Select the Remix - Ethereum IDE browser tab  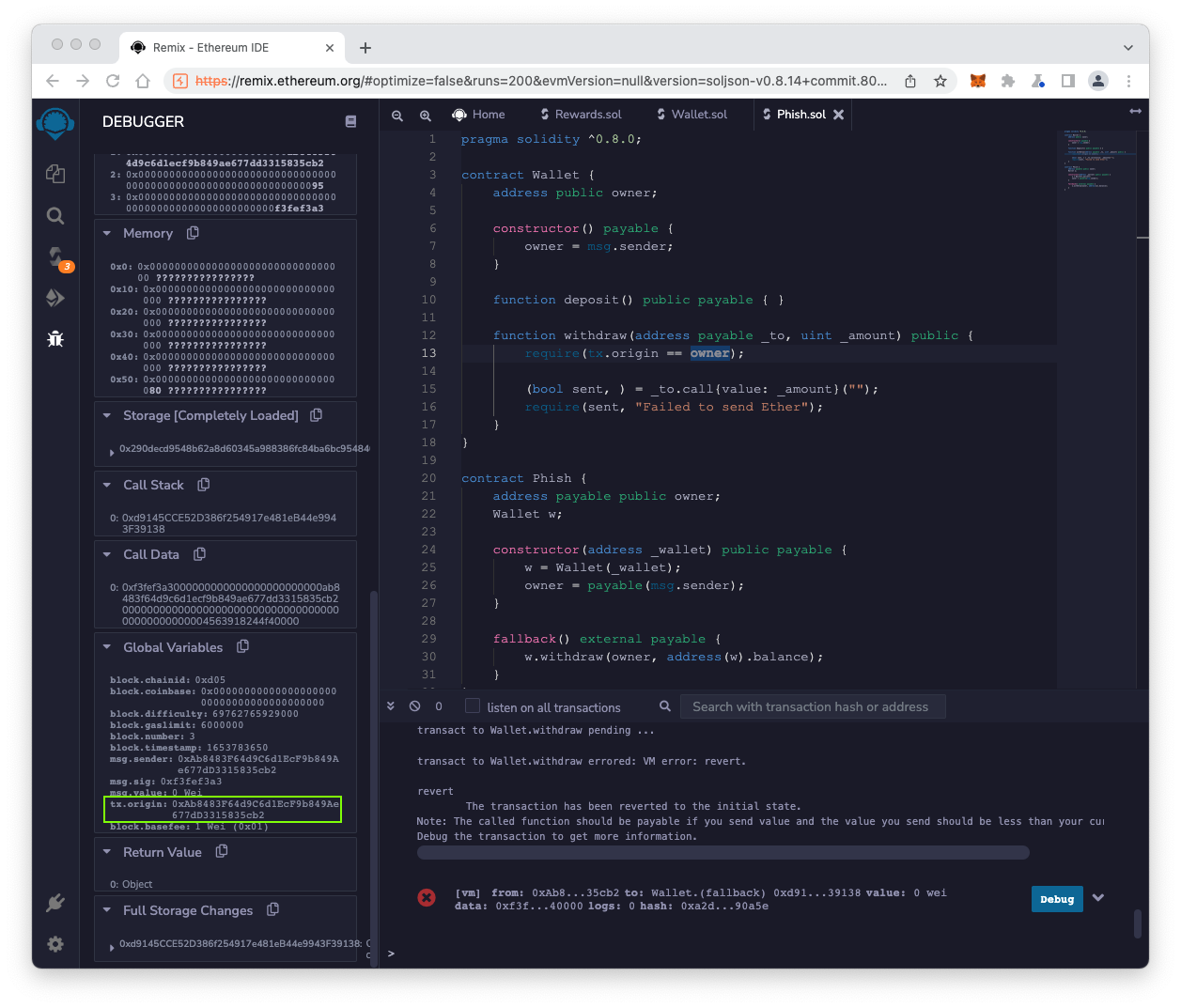coord(232,47)
